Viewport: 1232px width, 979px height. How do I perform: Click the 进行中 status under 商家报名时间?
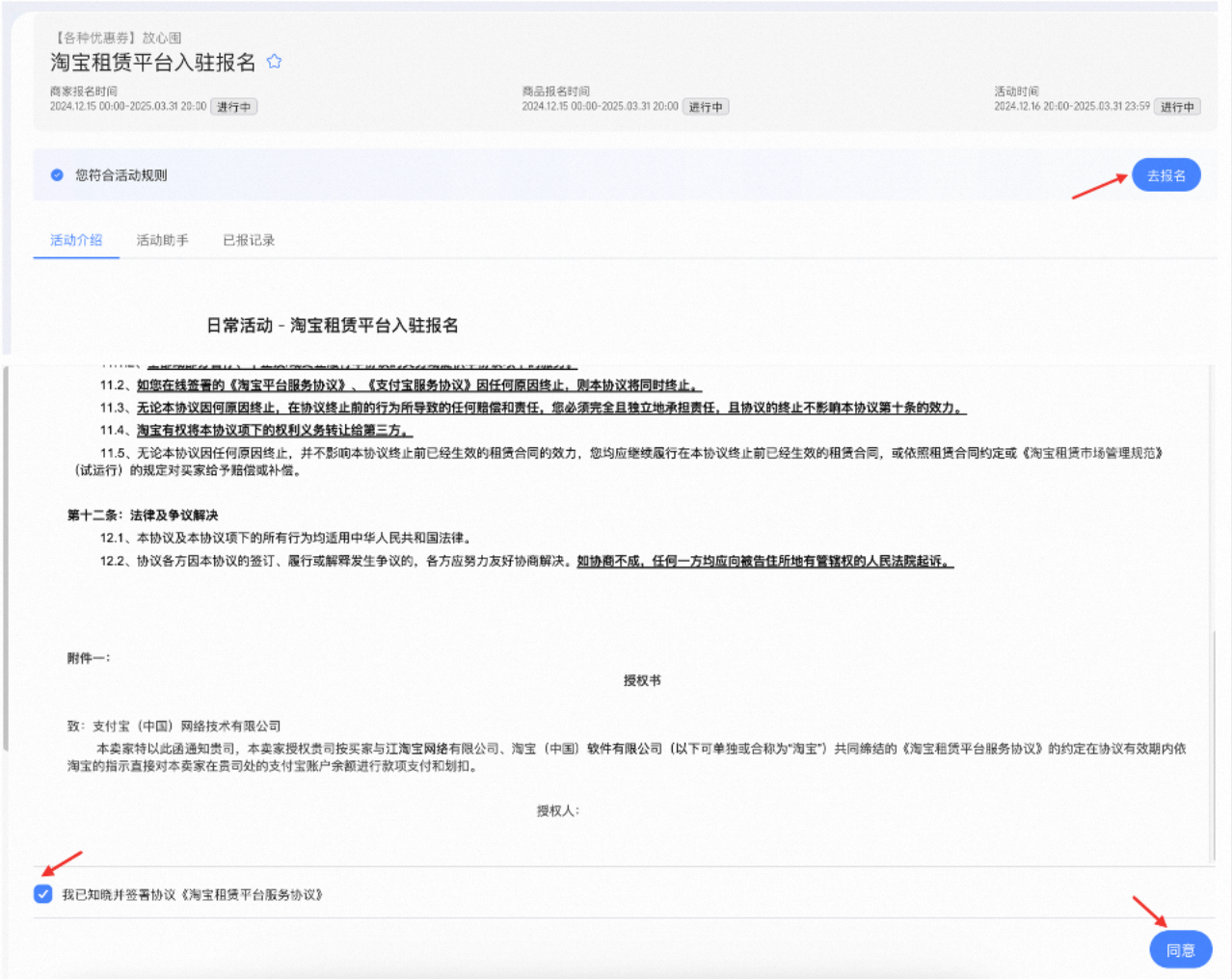[x=233, y=107]
